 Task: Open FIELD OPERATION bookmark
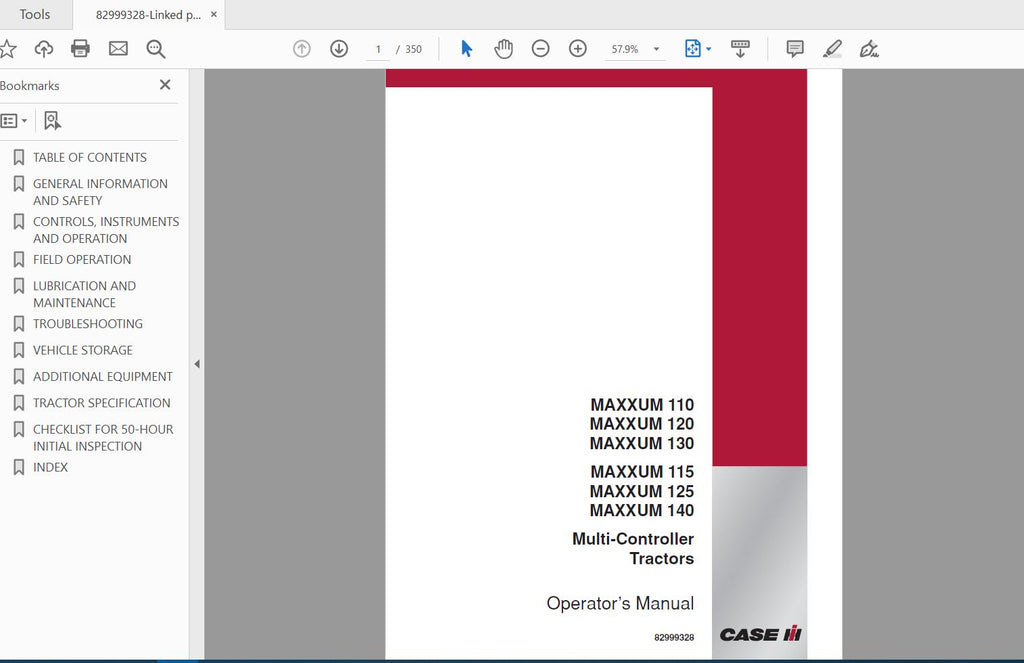(x=82, y=259)
